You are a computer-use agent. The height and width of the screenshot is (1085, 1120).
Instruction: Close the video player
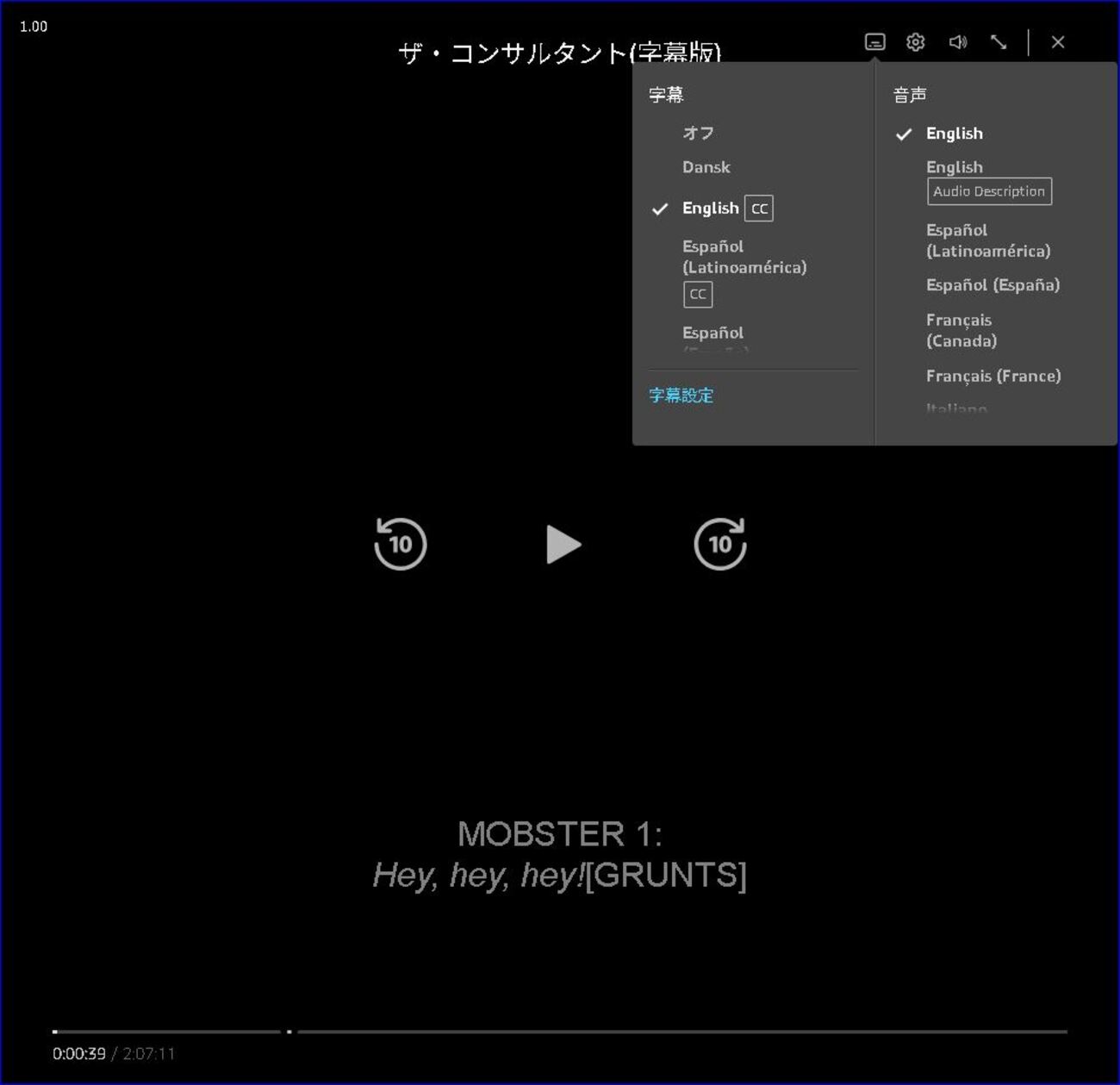[1058, 41]
